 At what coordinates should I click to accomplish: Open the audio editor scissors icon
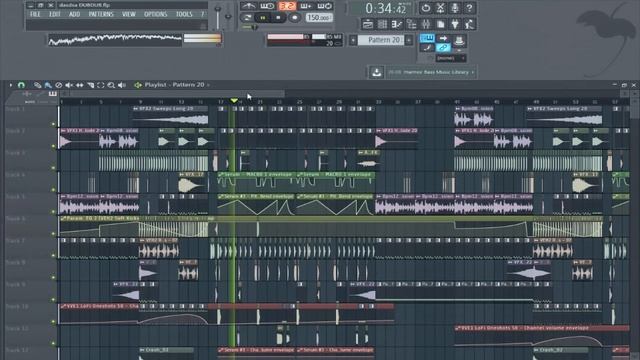point(440,8)
